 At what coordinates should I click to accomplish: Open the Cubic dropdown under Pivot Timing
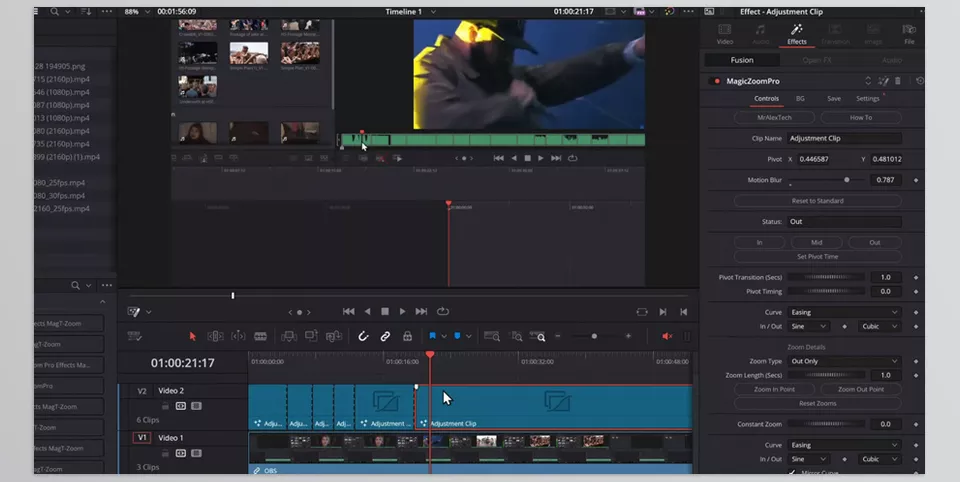coord(879,326)
